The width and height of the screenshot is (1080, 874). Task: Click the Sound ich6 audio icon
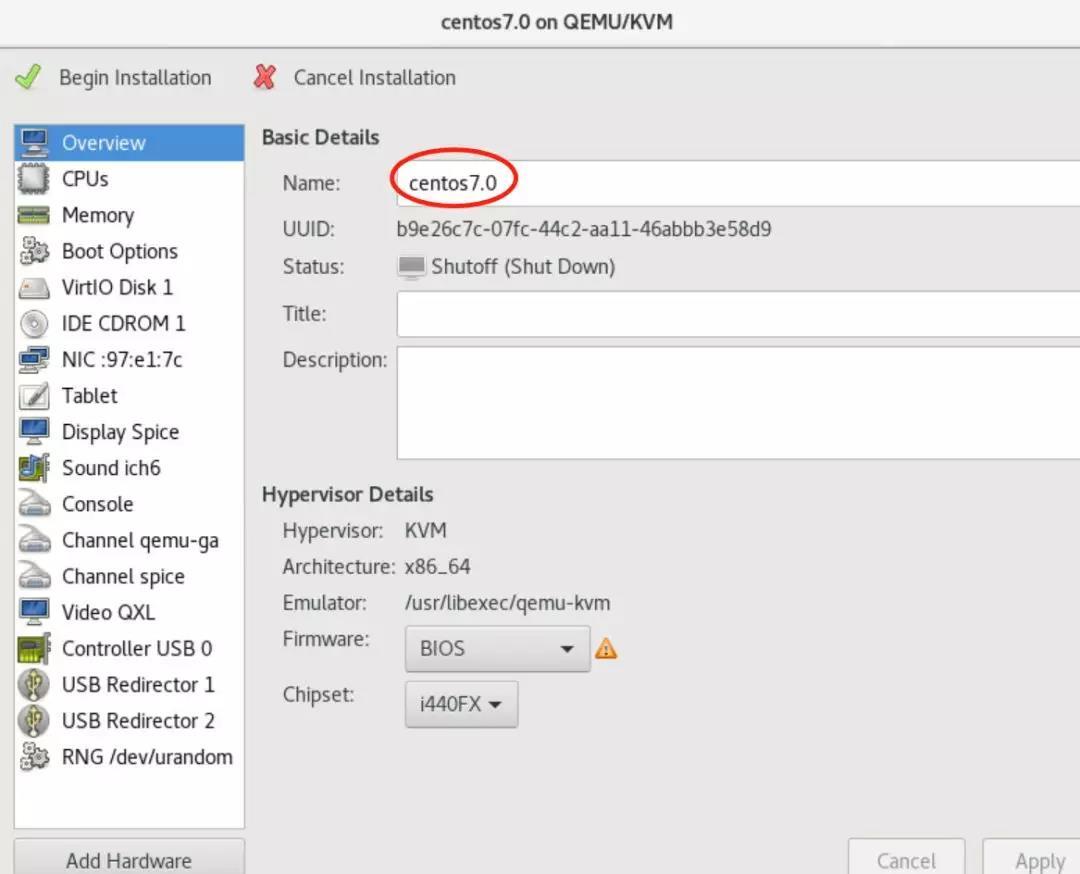[34, 468]
